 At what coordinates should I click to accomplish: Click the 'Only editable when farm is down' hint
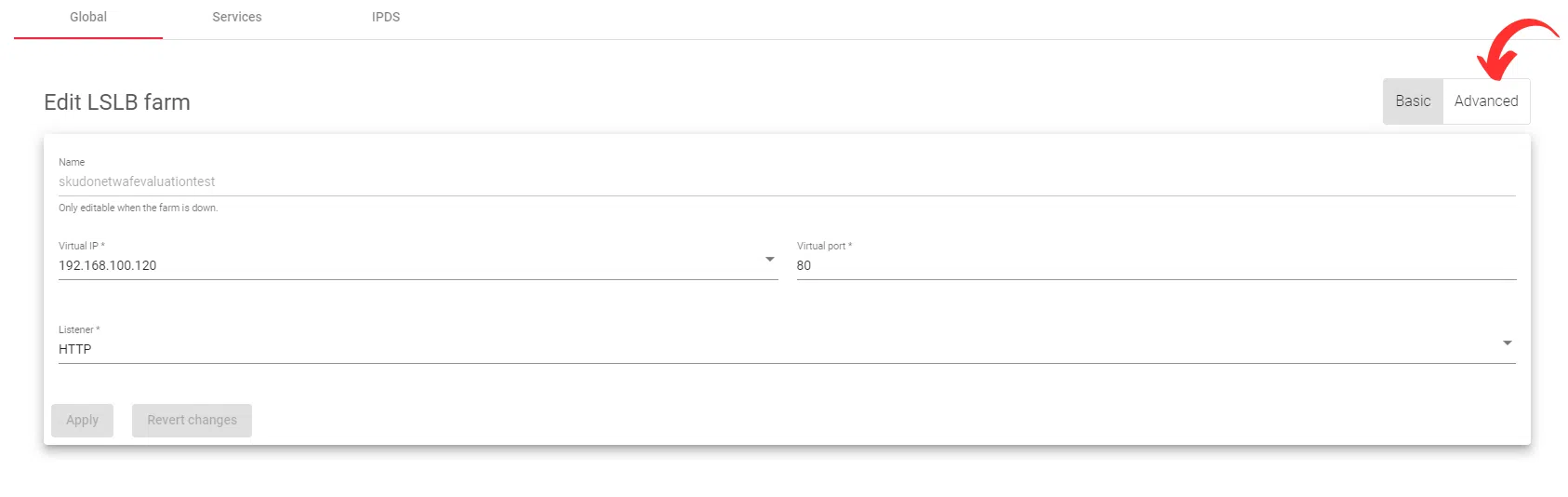(138, 208)
